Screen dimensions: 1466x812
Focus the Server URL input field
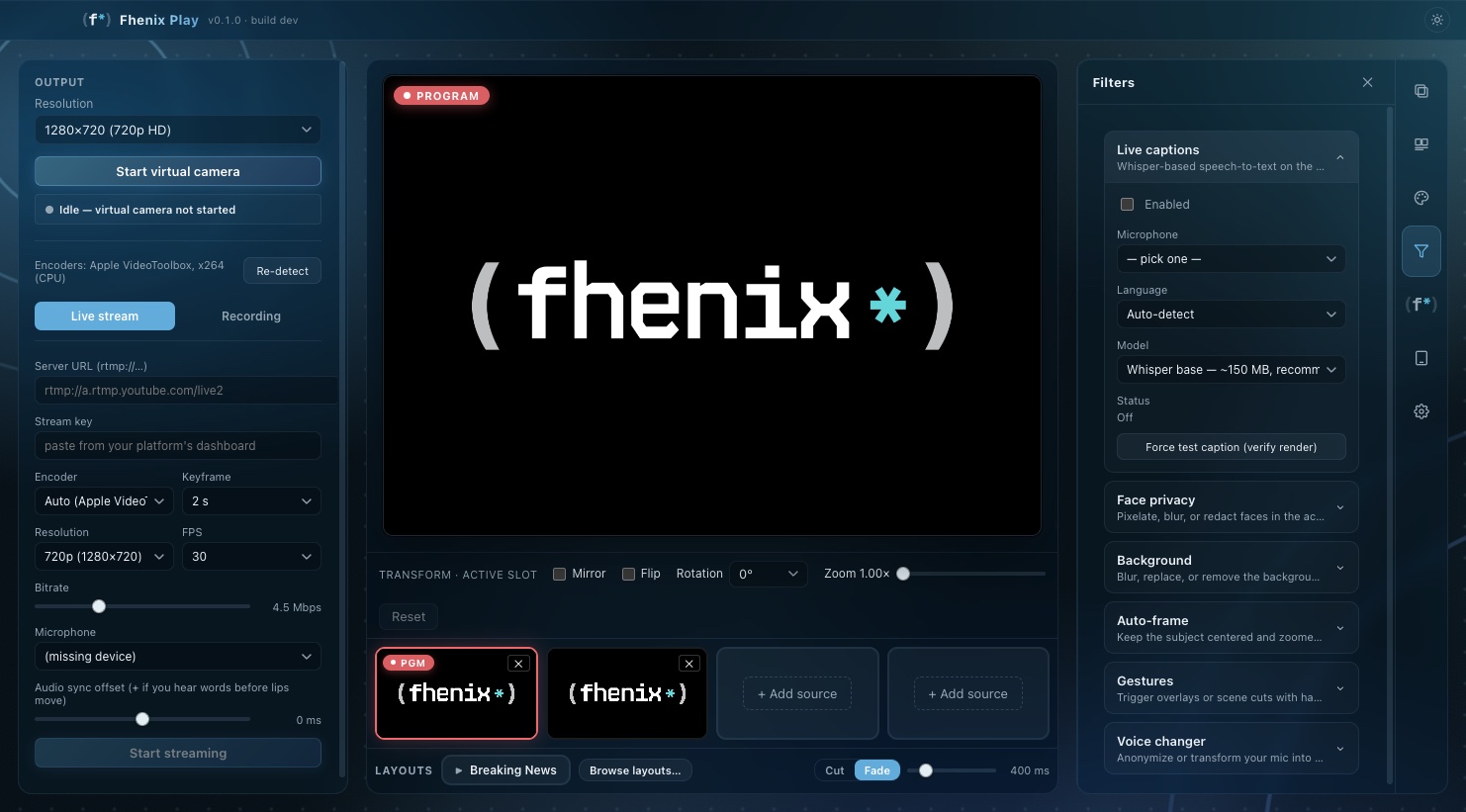(x=186, y=391)
